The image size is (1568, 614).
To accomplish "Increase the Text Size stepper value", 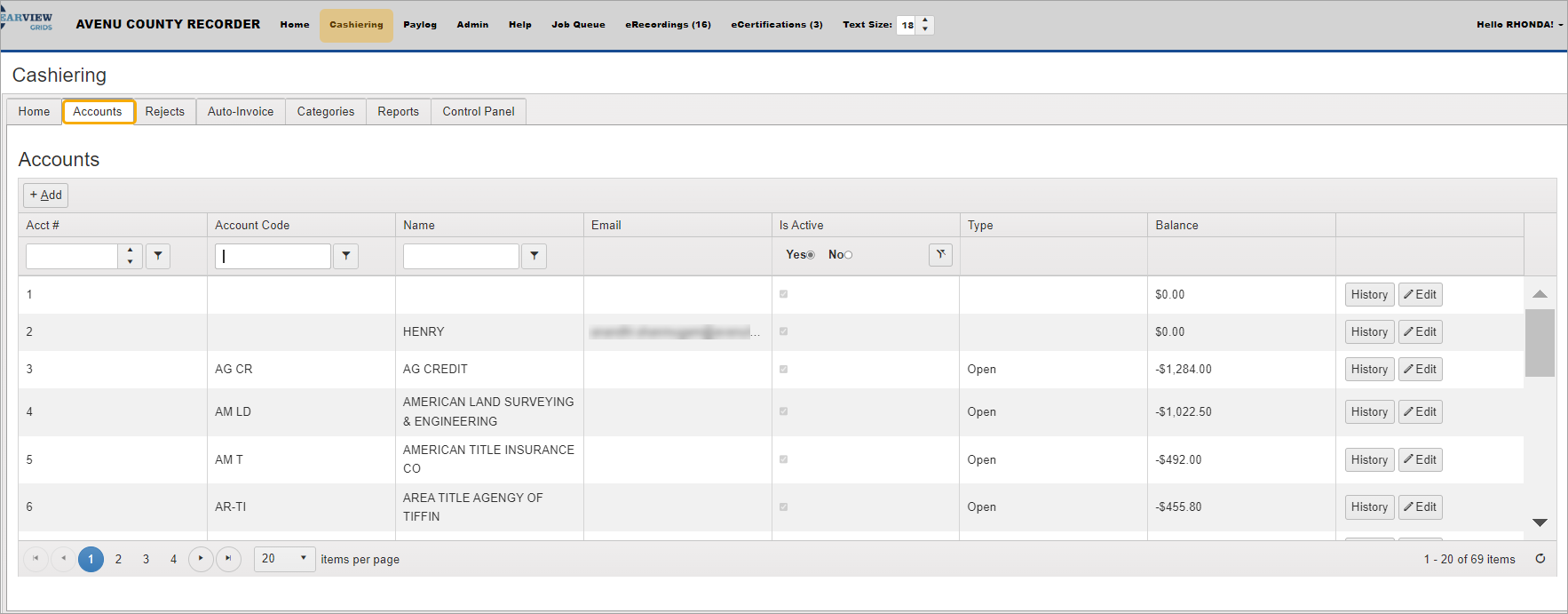I will (x=925, y=20).
